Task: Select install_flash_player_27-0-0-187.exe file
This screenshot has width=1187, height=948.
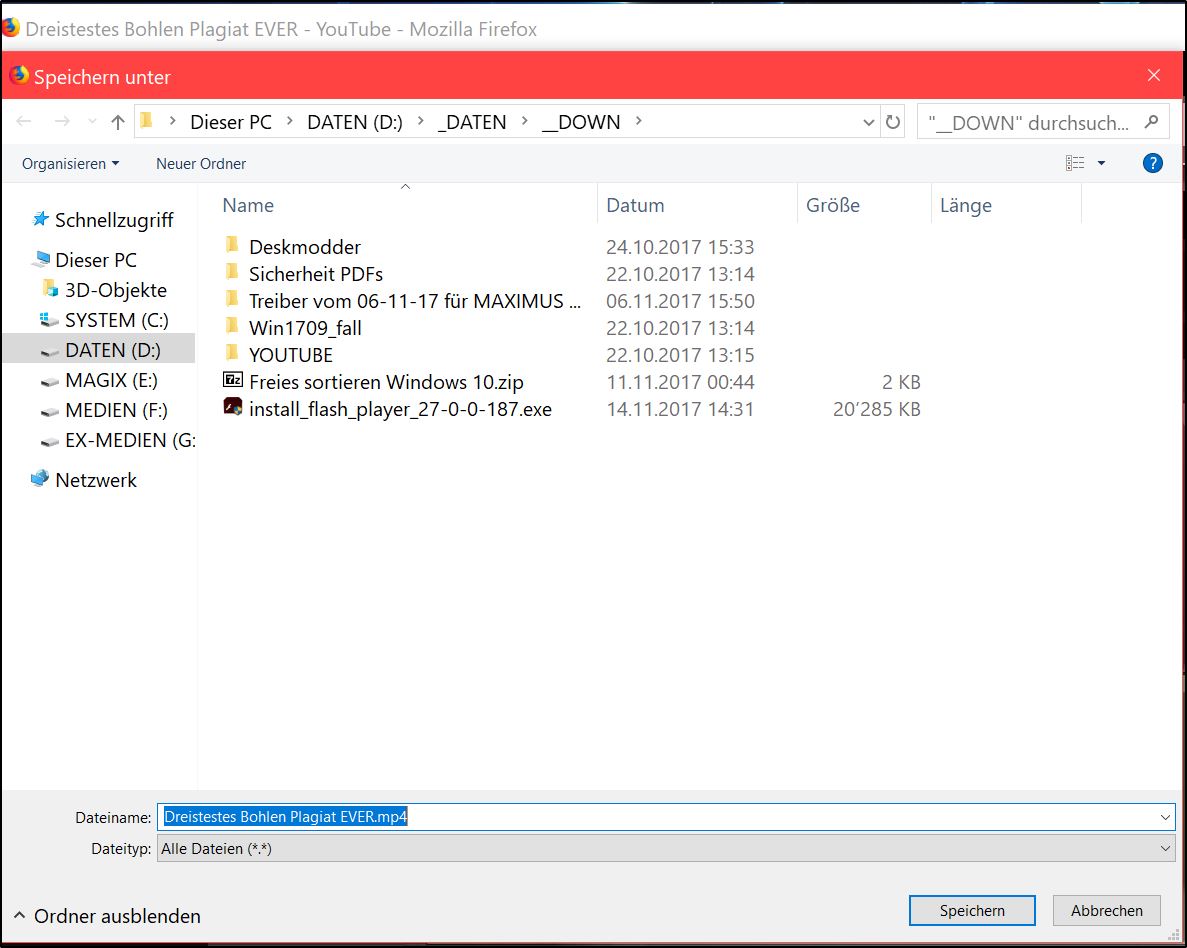Action: pos(400,410)
